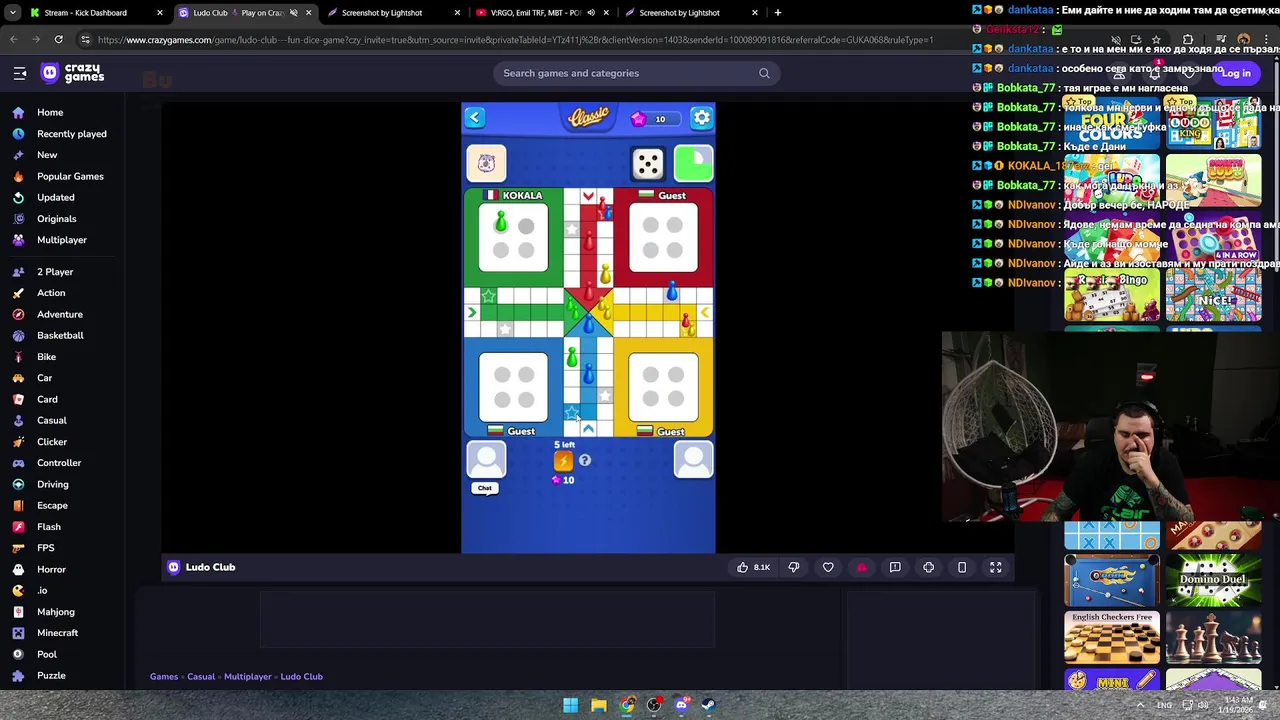The width and height of the screenshot is (1280, 720).
Task: Open the CrazyGames hamburger menu
Action: pyautogui.click(x=19, y=73)
